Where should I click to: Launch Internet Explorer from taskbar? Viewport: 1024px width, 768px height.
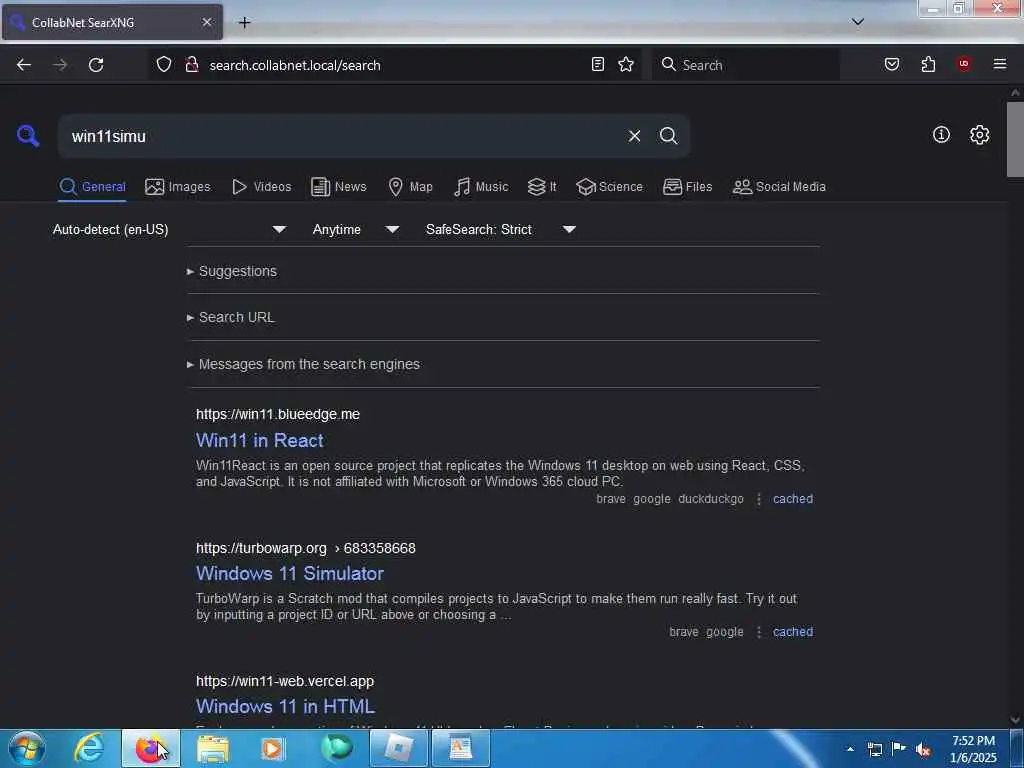(89, 748)
